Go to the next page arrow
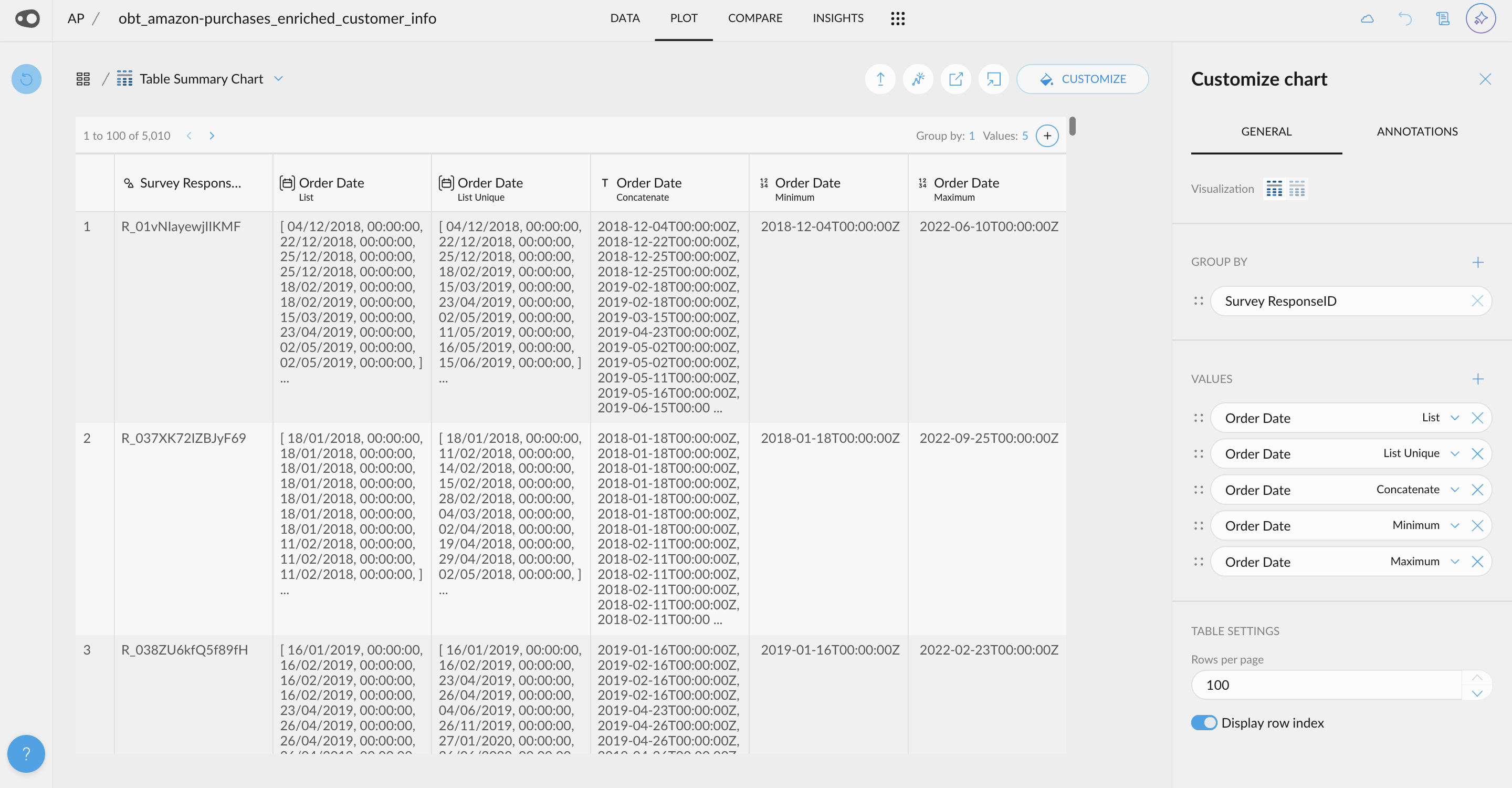This screenshot has height=788, width=1512. coord(212,136)
